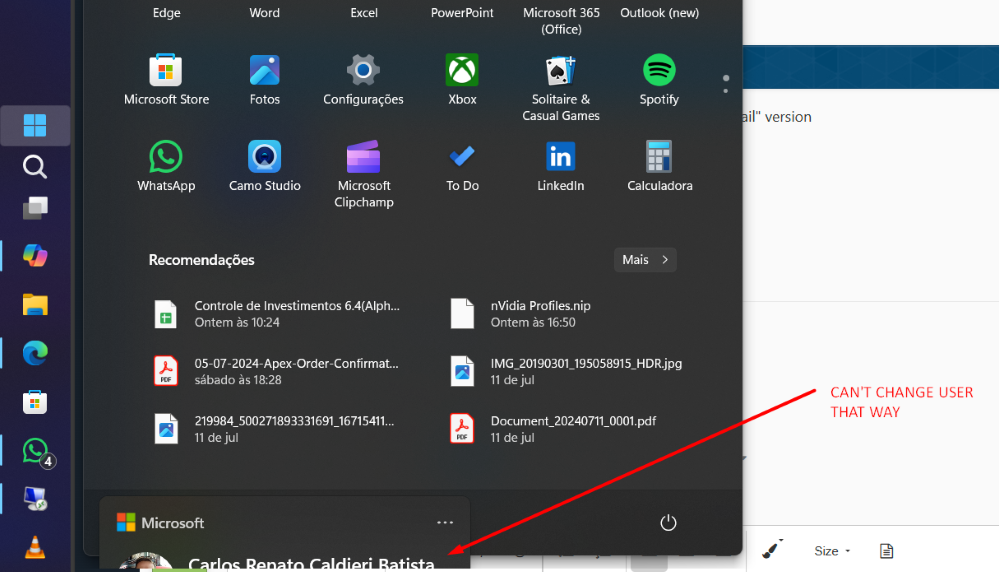The width and height of the screenshot is (1000, 572).
Task: Open Microsoft Edge on taskbar
Action: [x=35, y=353]
